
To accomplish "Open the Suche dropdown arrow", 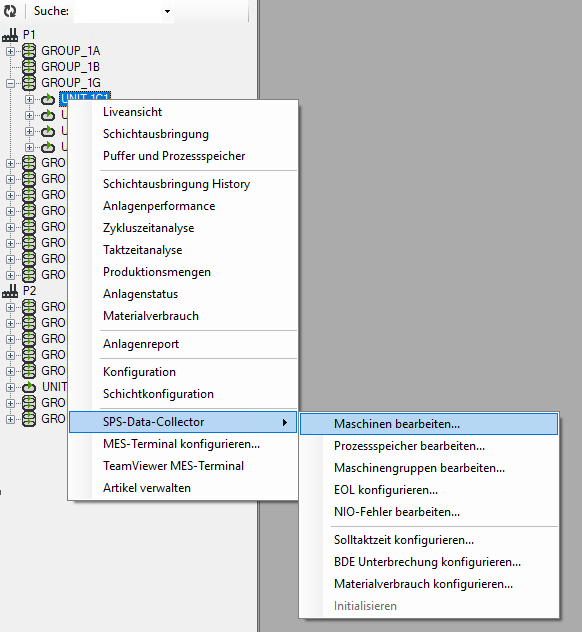I will point(167,11).
